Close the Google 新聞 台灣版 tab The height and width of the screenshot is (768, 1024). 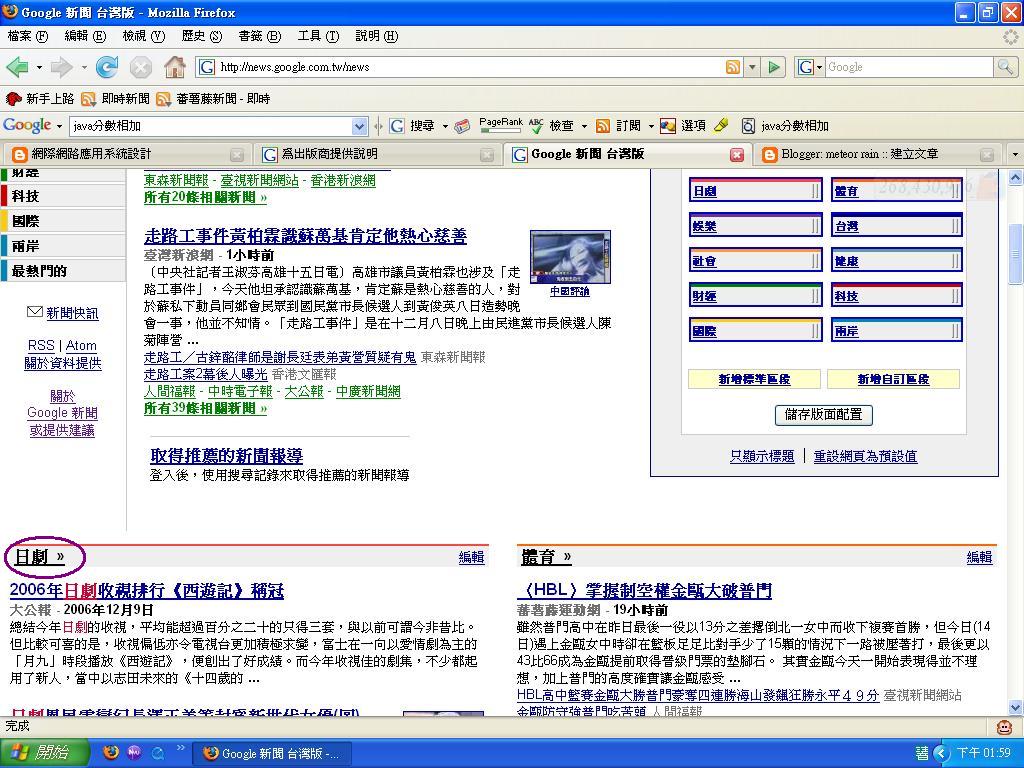click(x=737, y=155)
